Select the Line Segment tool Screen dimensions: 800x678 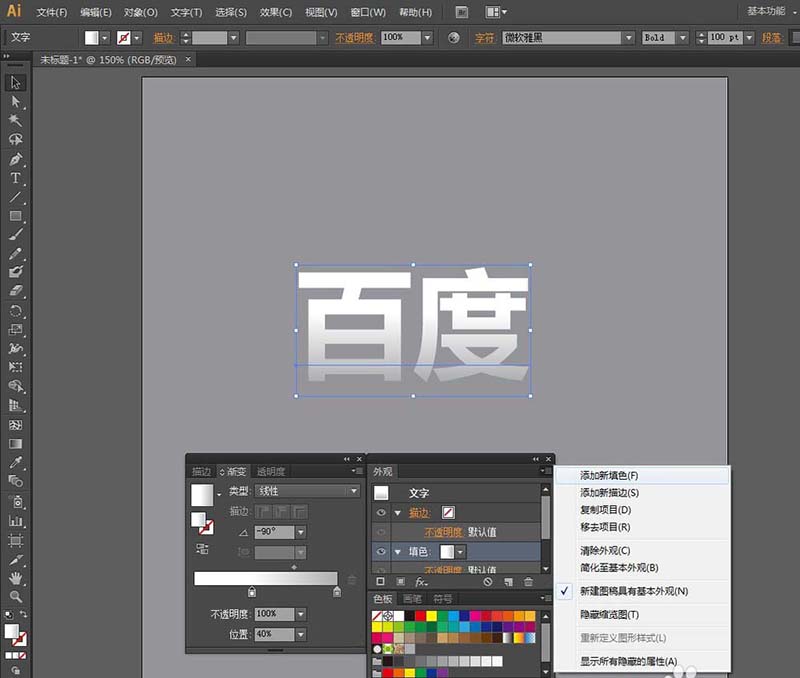tap(15, 197)
